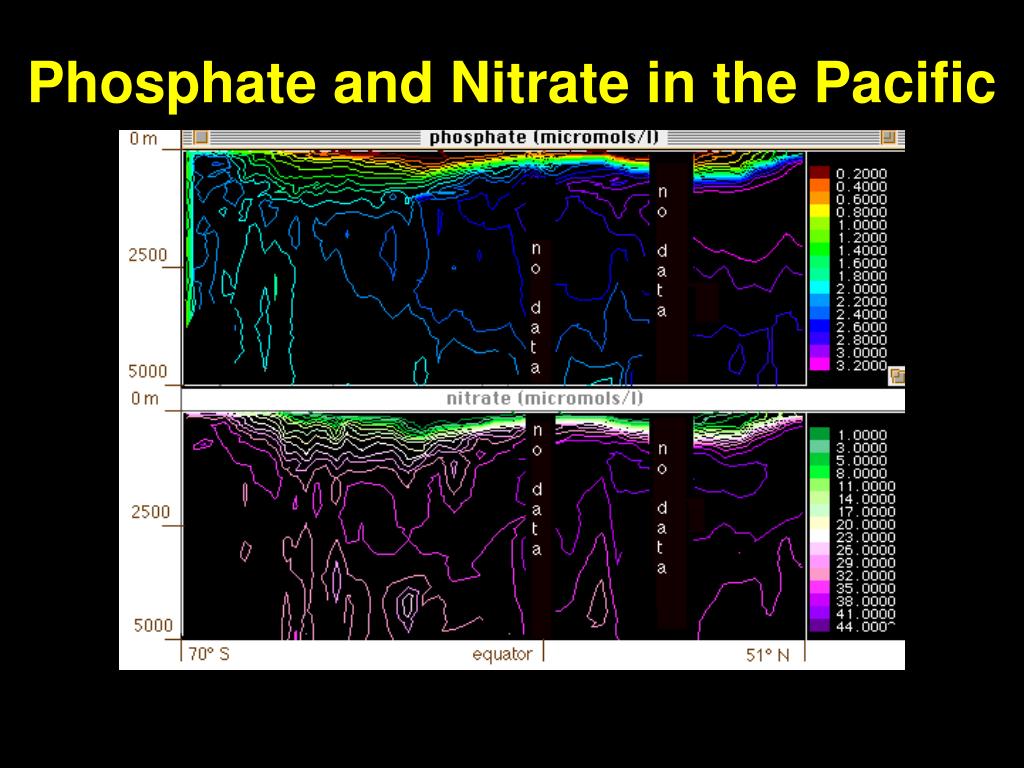Select 1.8000 in the phosphate legend
Image resolution: width=1024 pixels, height=768 pixels.
pos(861,276)
